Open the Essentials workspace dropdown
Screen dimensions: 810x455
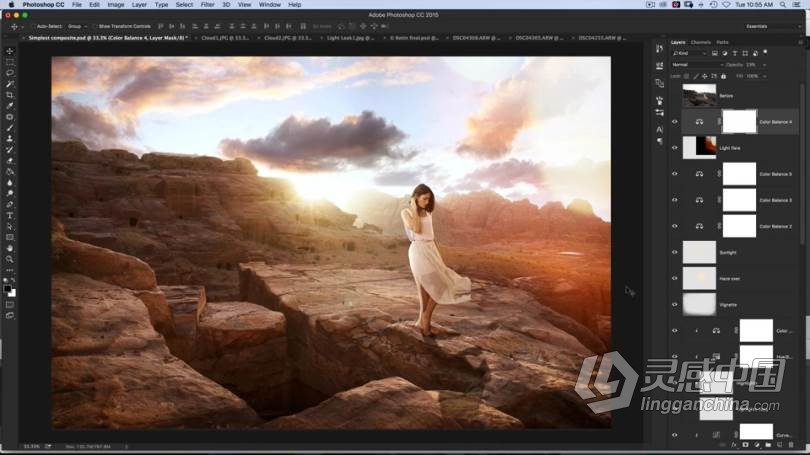coord(773,26)
